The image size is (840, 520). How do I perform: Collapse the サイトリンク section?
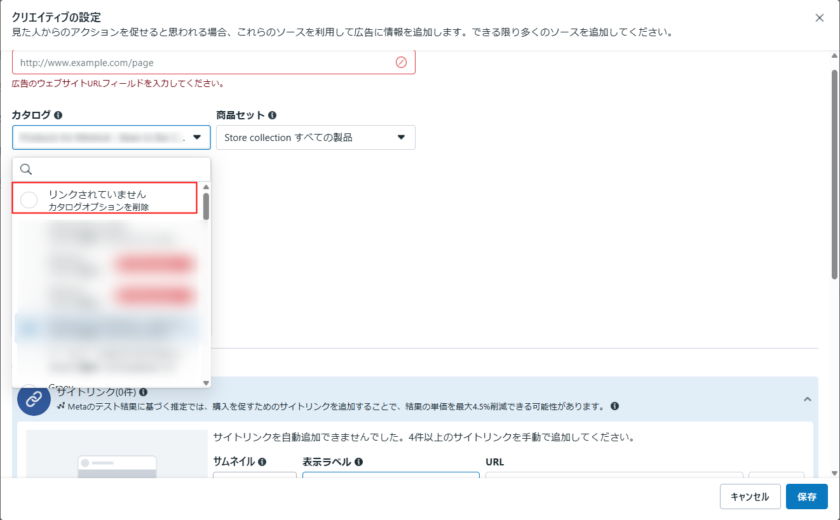point(808,399)
